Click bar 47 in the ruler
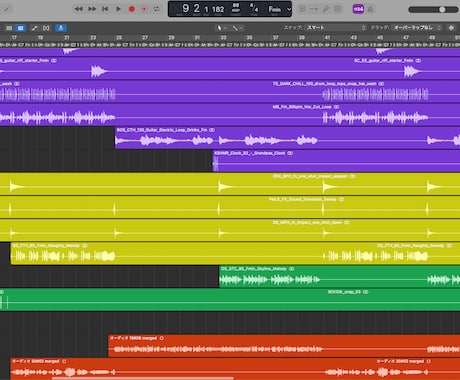The height and width of the screenshot is (380, 460). coord(406,37)
